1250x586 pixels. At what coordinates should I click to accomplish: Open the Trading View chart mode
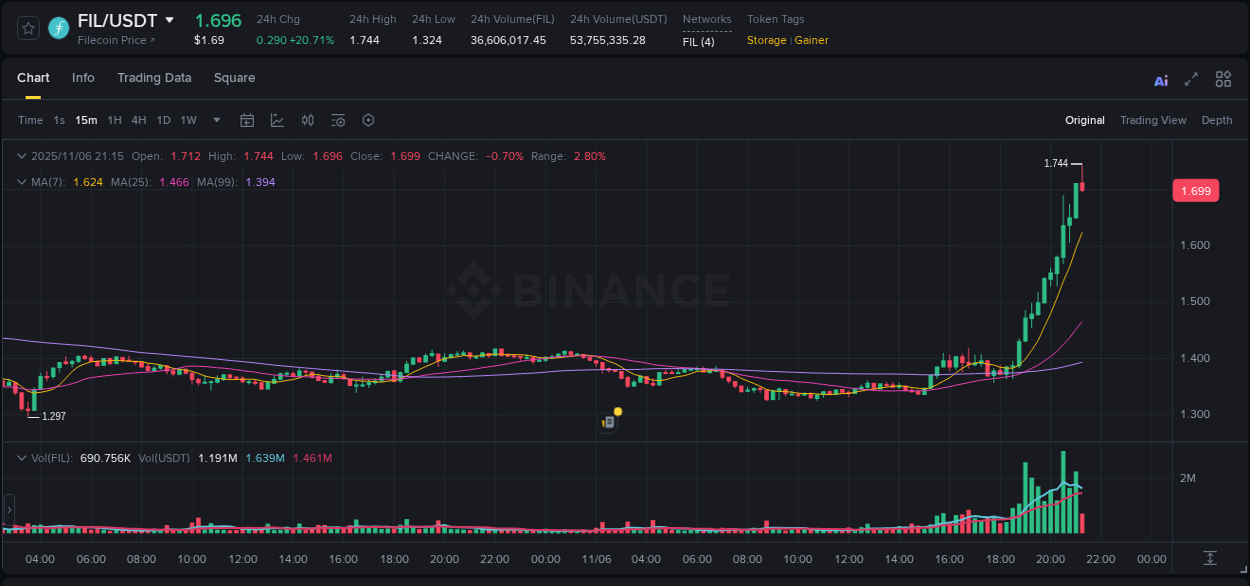(x=1153, y=120)
